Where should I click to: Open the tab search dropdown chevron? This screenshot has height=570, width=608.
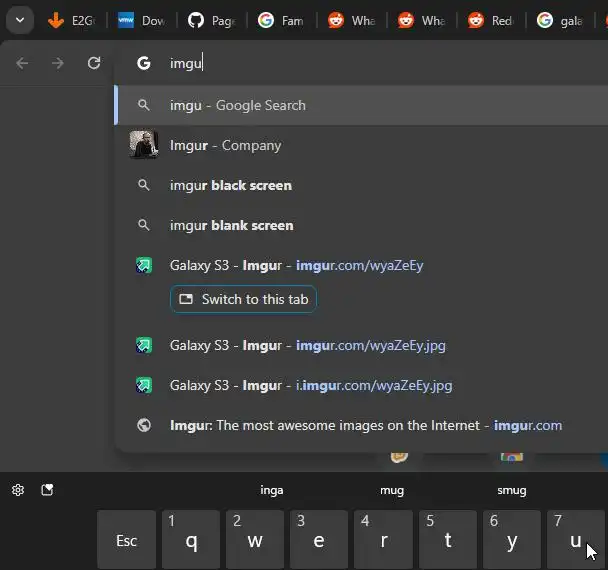tap(20, 20)
